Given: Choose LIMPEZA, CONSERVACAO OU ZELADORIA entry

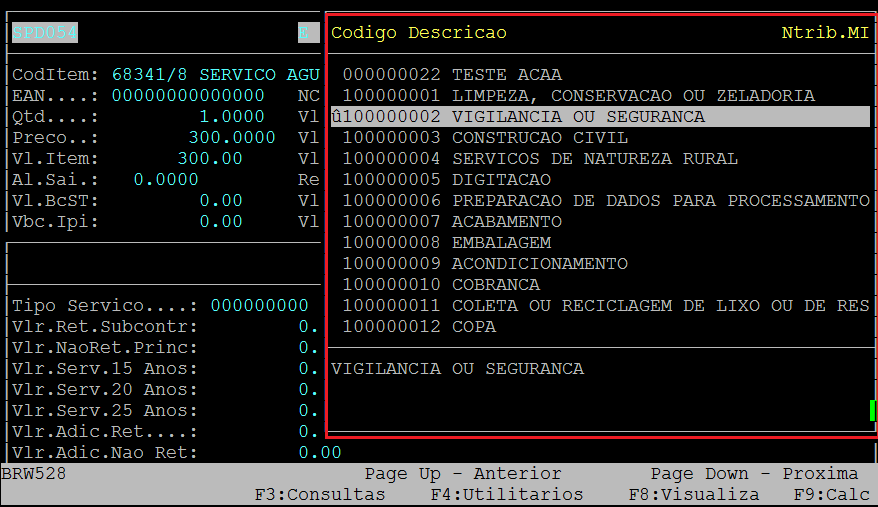Looking at the screenshot, I should click(x=578, y=96).
